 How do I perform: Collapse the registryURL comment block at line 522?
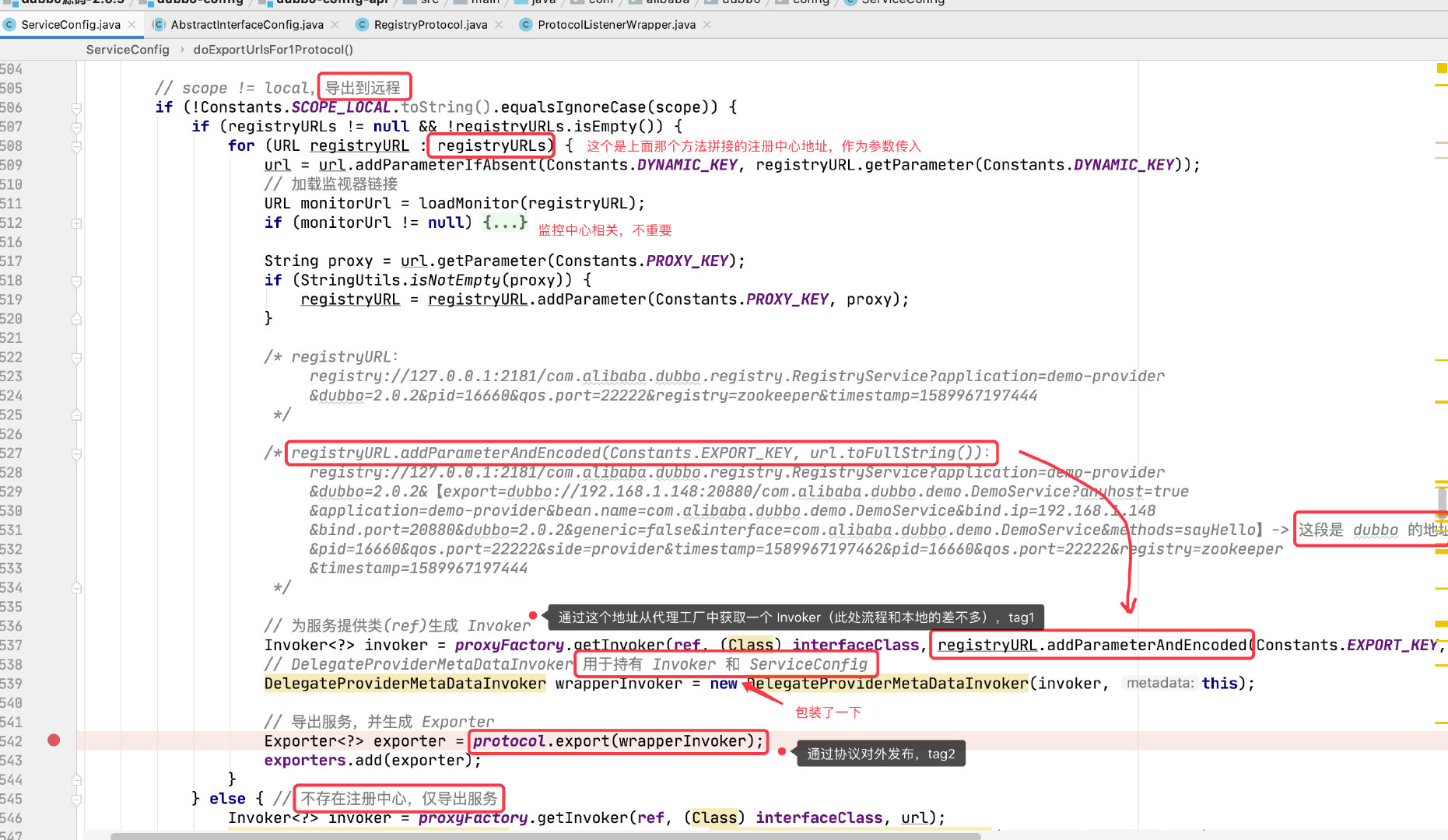coord(76,358)
